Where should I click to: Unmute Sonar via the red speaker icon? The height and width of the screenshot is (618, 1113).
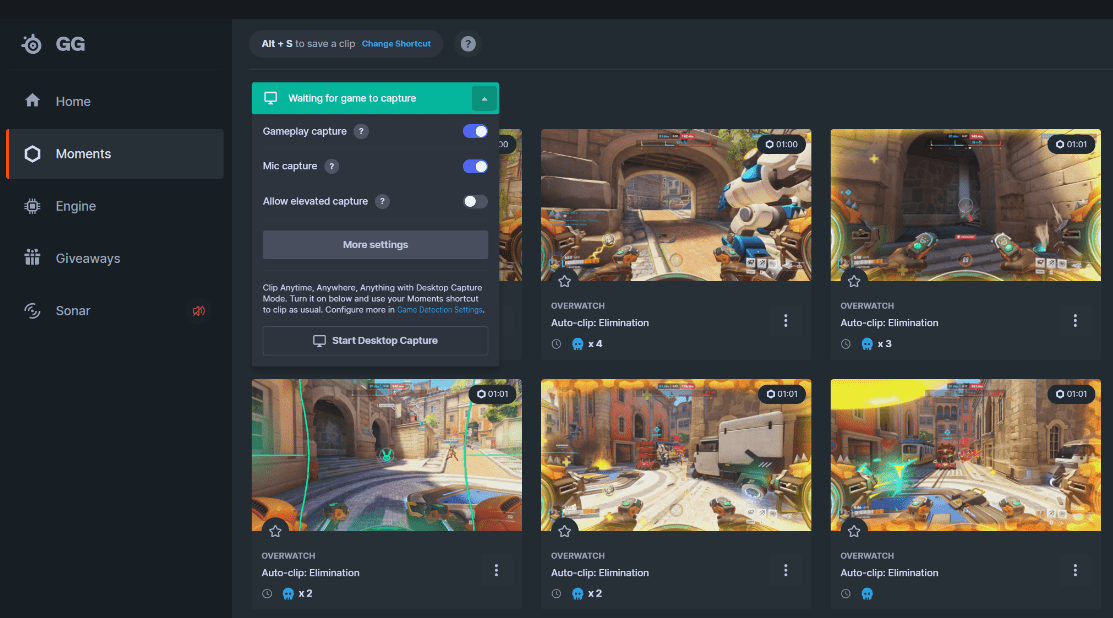tap(199, 310)
